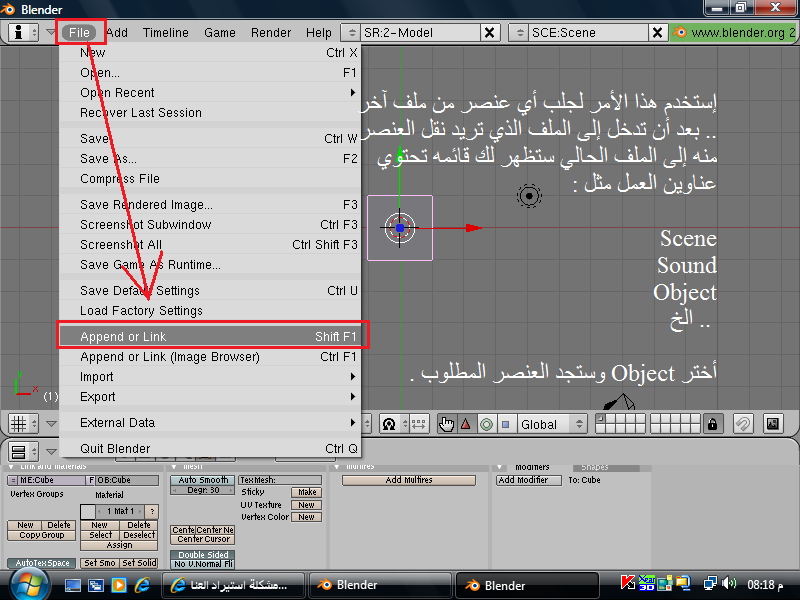Choose Quit Blender
800x600 pixels.
211,448
